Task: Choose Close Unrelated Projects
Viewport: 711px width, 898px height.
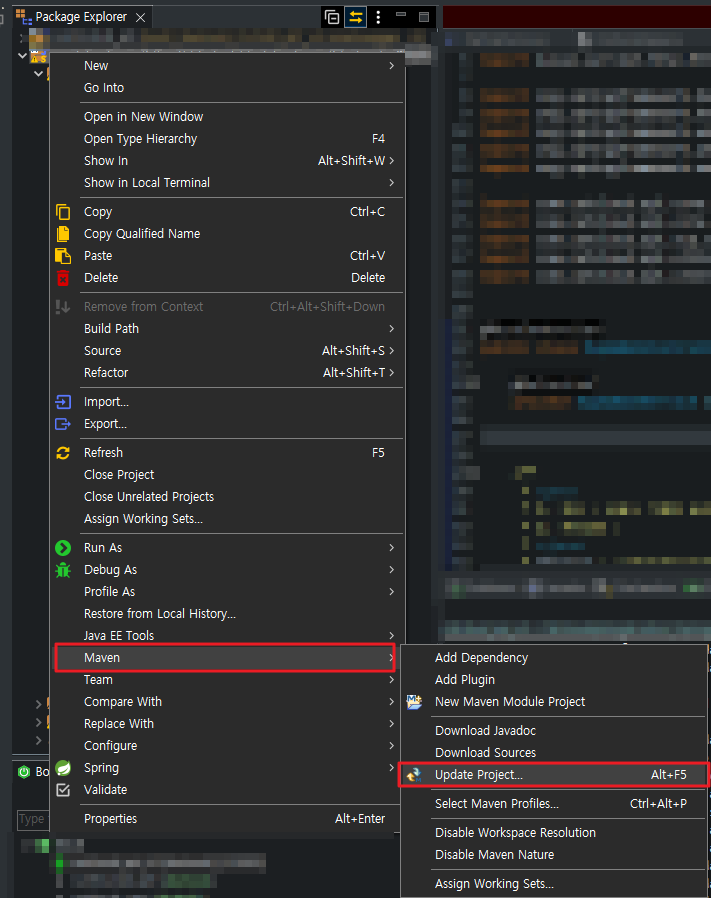Action: point(227,497)
